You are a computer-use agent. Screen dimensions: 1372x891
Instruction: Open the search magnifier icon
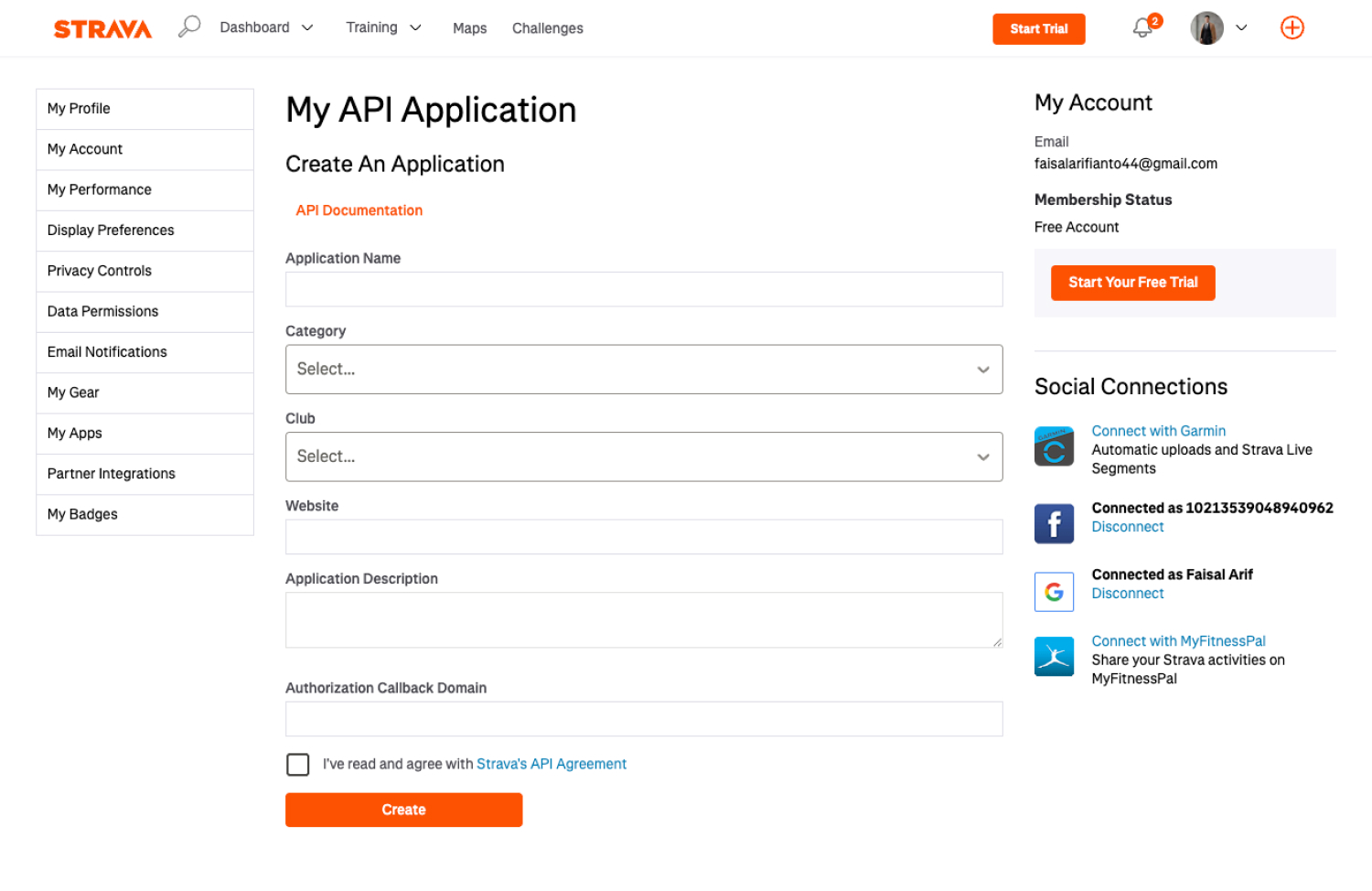189,27
